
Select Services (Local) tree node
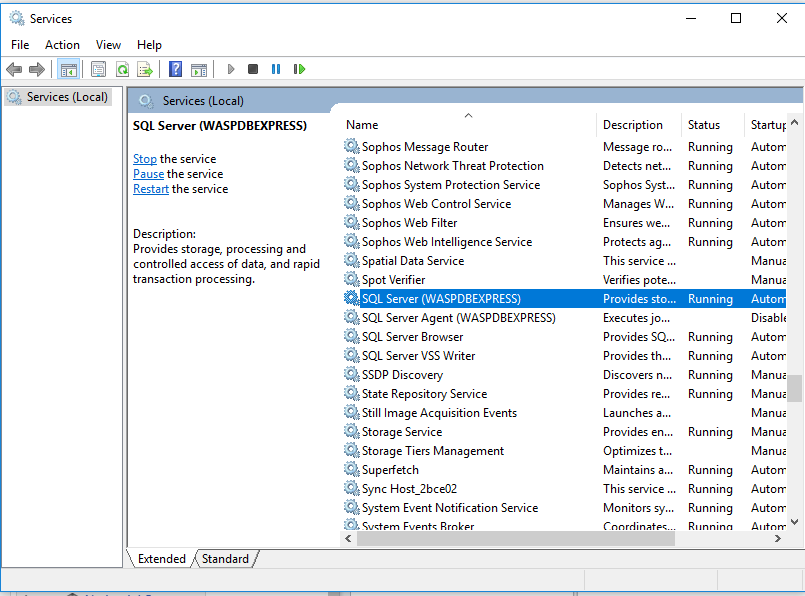coord(58,97)
